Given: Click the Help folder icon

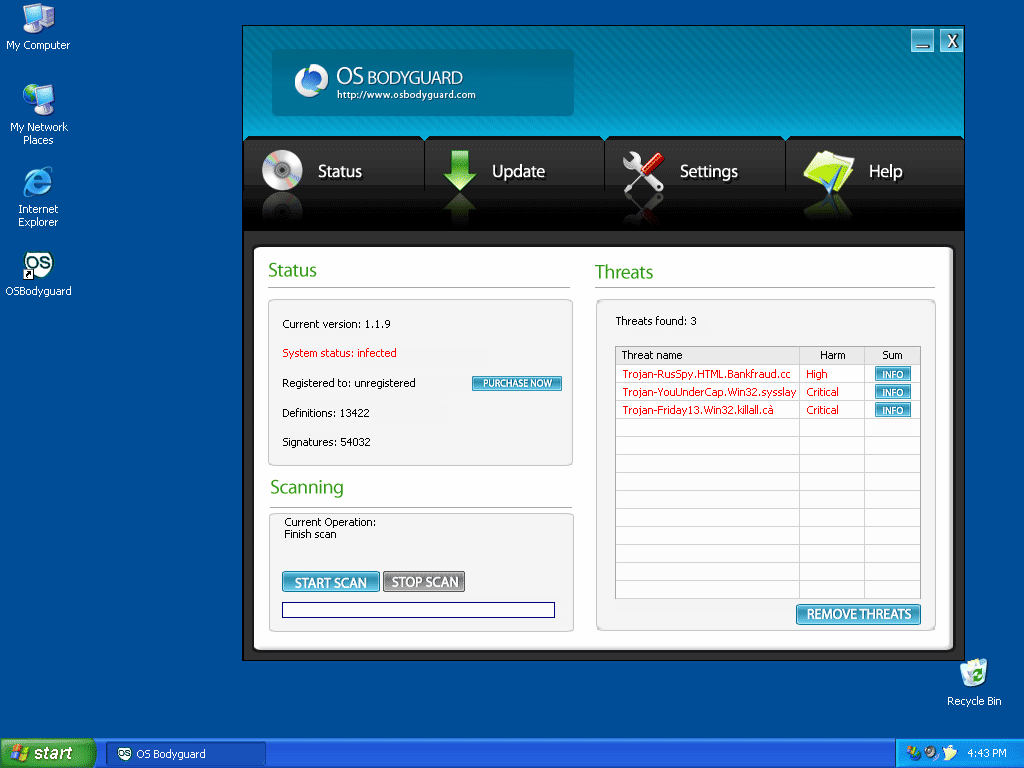Looking at the screenshot, I should [828, 170].
